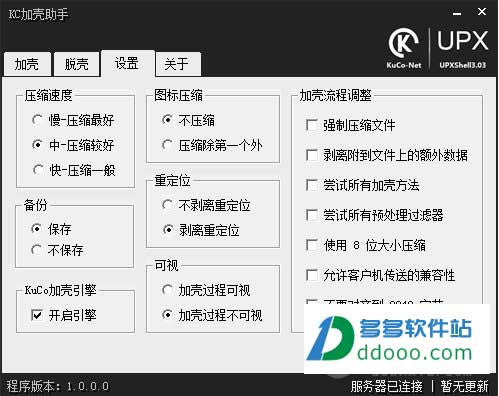Click the KC加壳助手 window title

click(38, 14)
